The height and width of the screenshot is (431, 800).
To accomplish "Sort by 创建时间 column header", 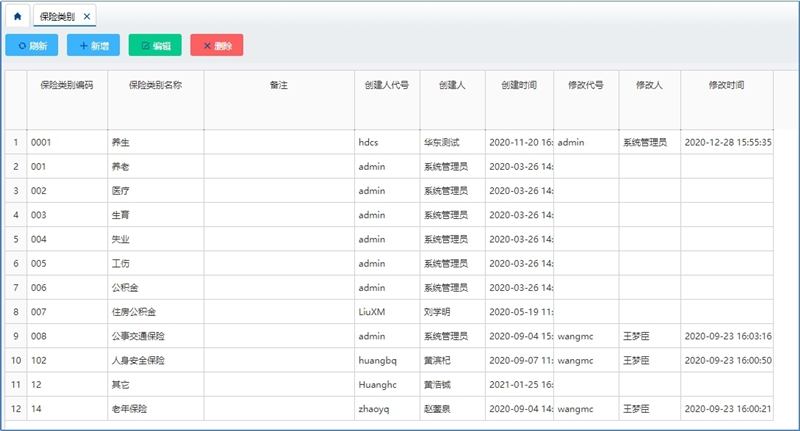I will coord(519,86).
